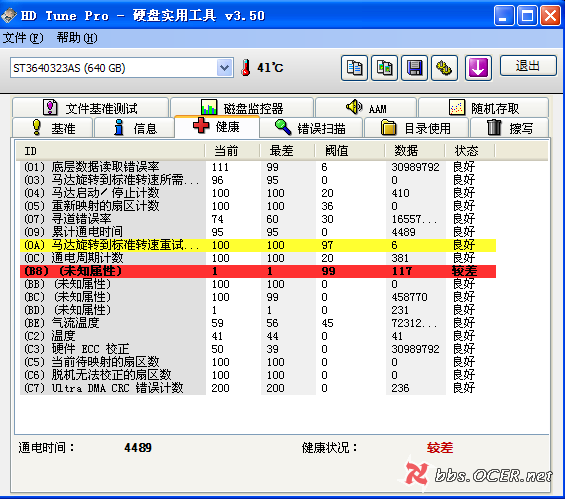Switch to the AAM tab
The width and height of the screenshot is (565, 499).
coord(366,107)
